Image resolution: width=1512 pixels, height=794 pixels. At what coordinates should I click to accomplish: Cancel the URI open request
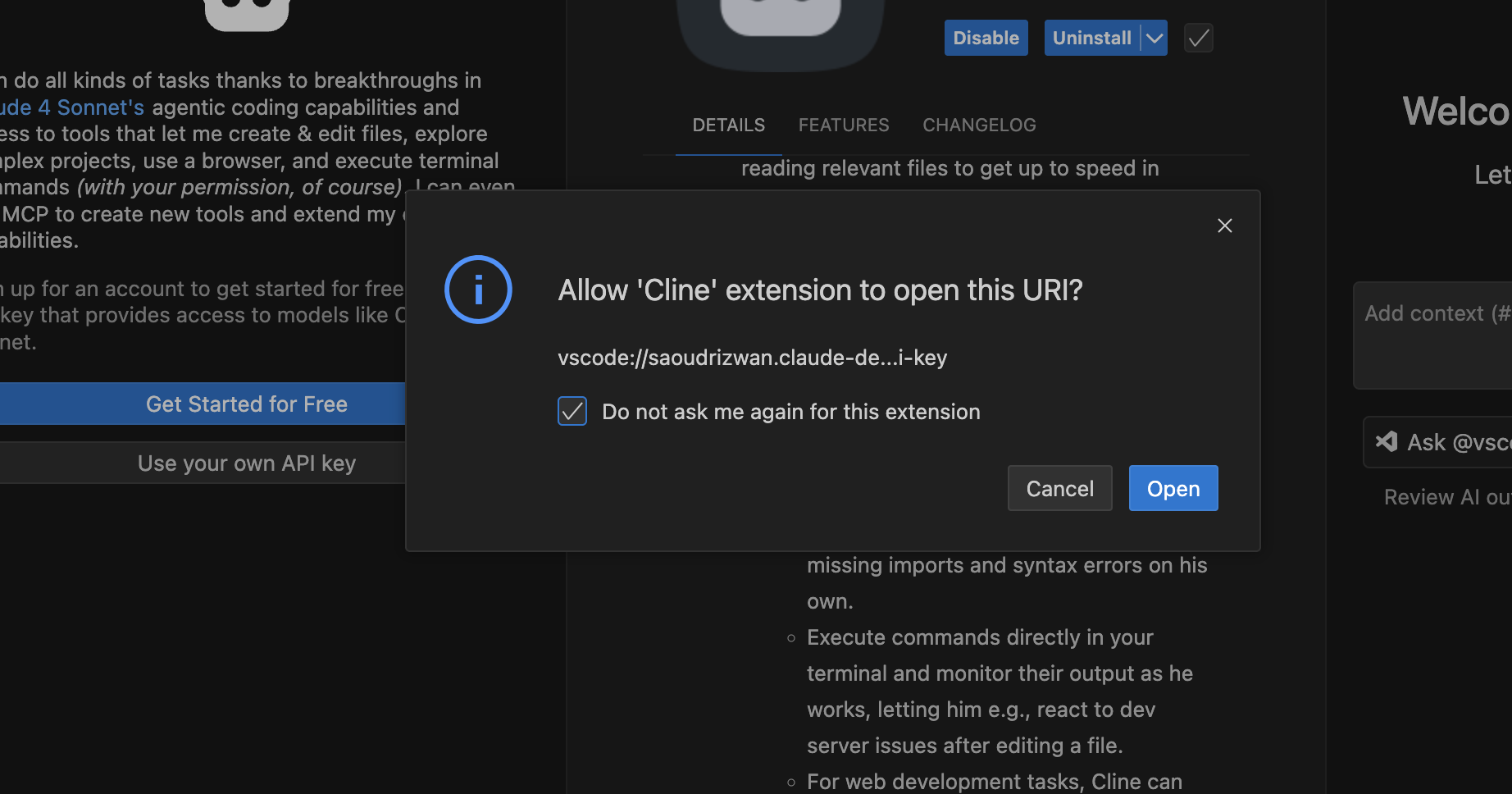pyautogui.click(x=1059, y=488)
